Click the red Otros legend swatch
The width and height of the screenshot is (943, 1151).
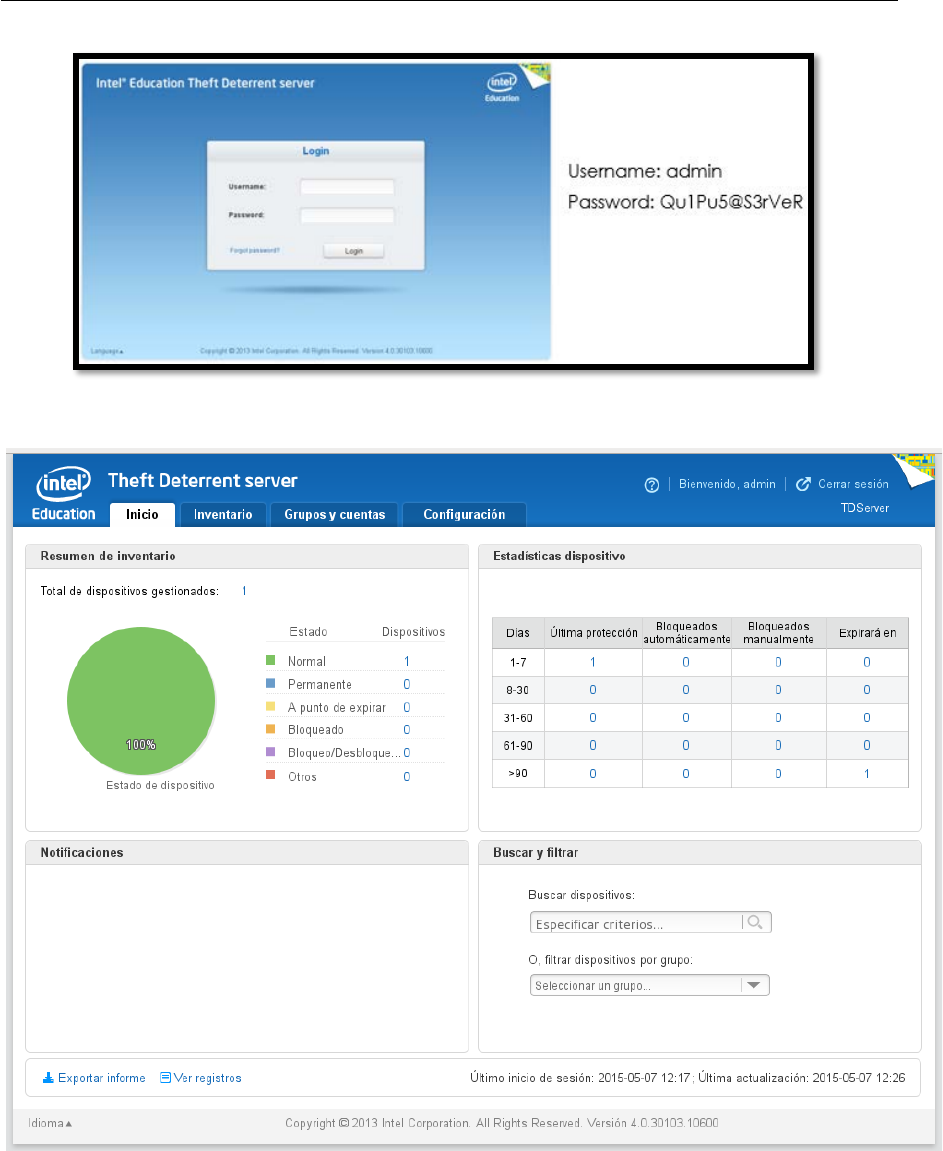(270, 775)
